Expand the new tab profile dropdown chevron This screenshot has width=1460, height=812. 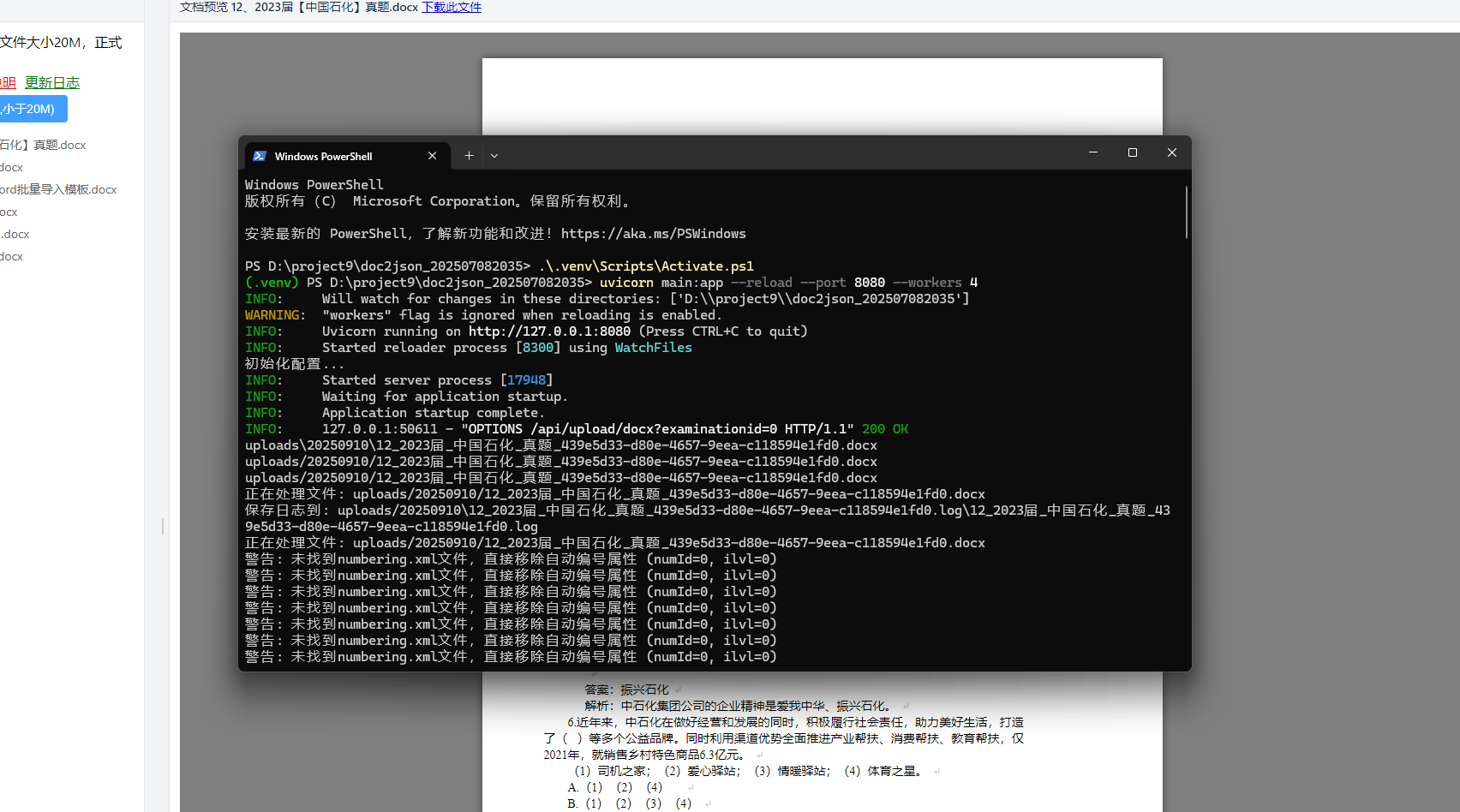coord(494,156)
